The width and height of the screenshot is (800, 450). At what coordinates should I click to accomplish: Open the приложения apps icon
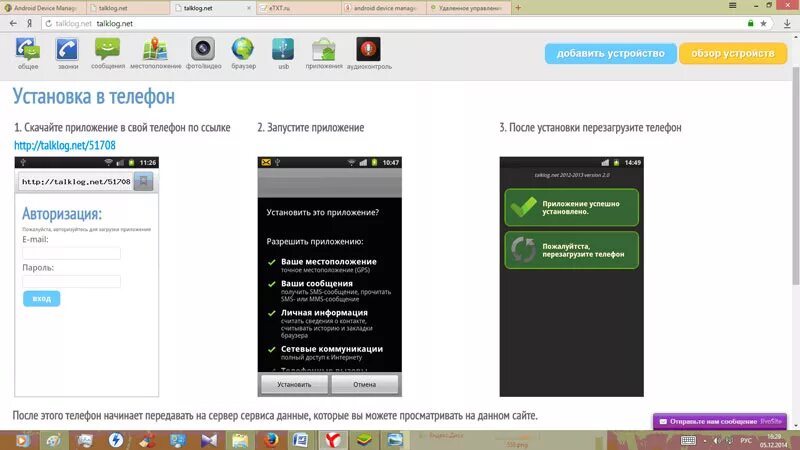pos(324,53)
